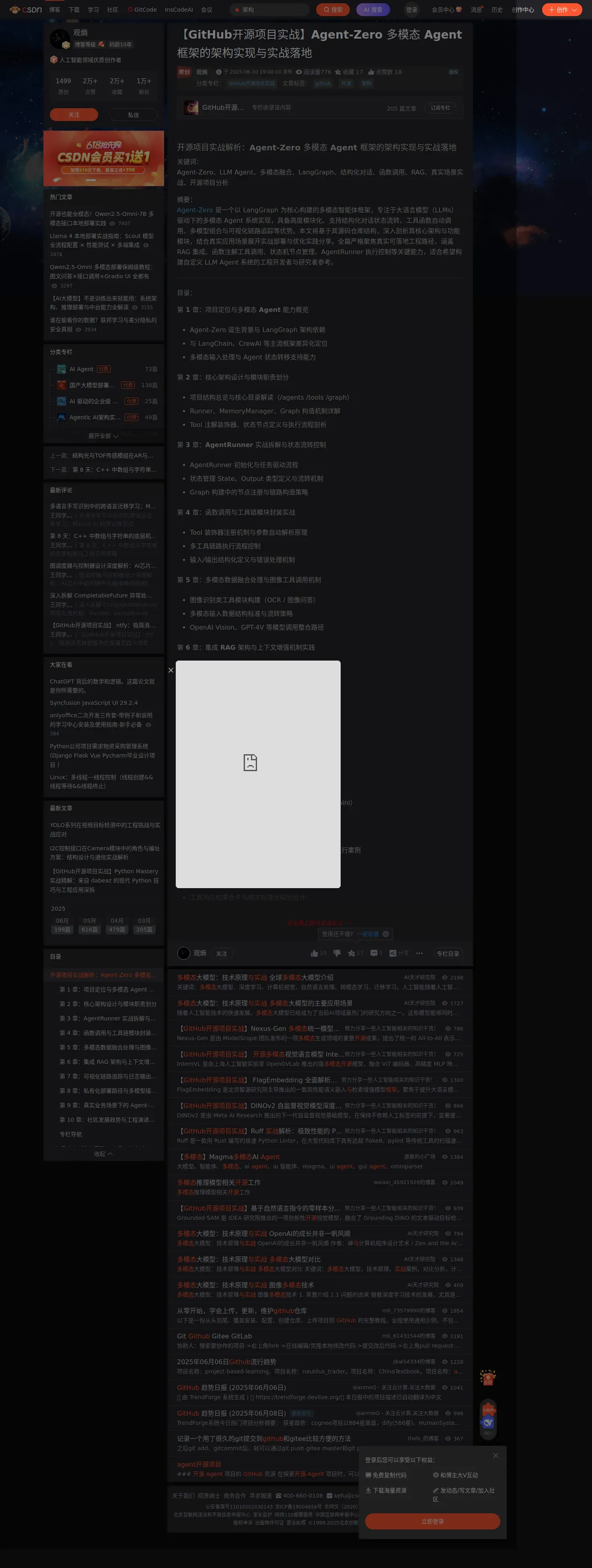Click the 登录 button in the header
The width and height of the screenshot is (592, 1568).
412,10
